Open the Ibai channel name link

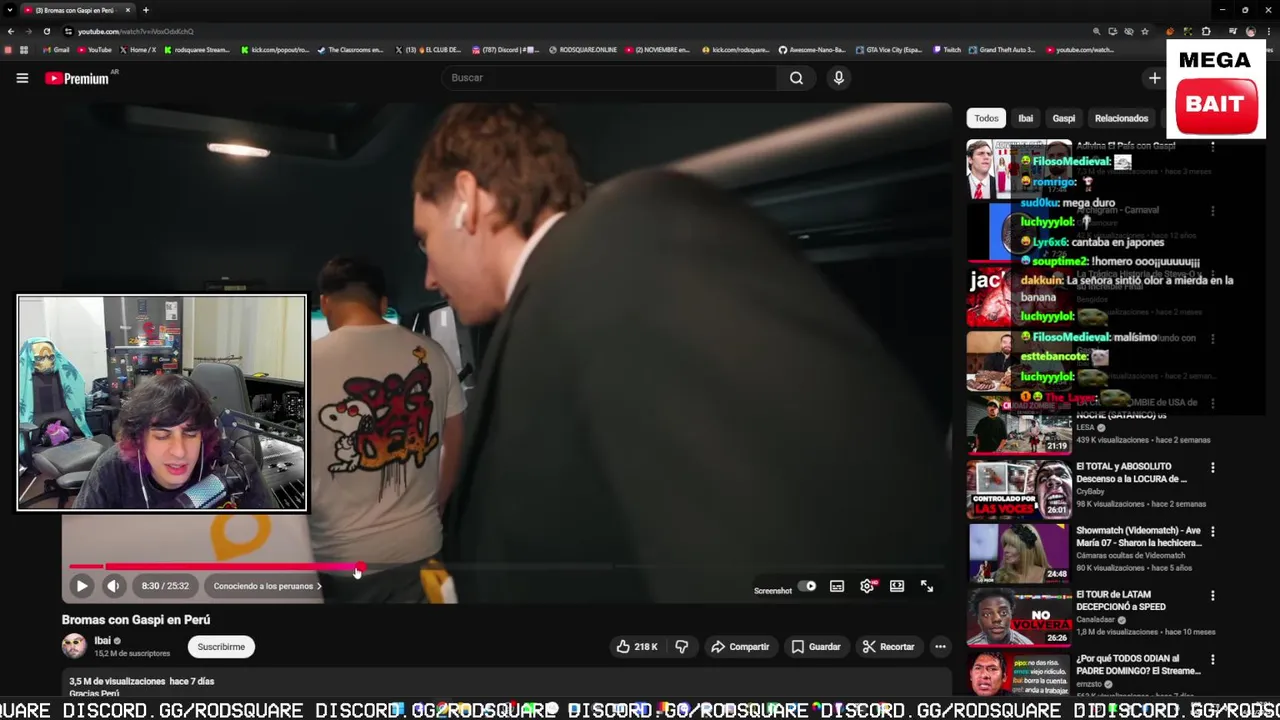pos(102,641)
